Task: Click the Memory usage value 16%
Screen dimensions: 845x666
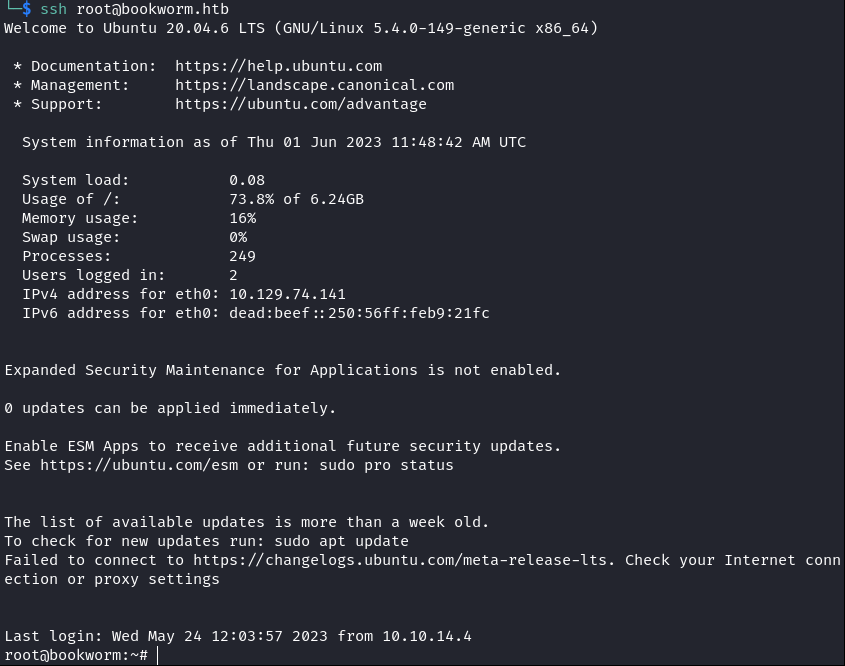Action: 242,218
